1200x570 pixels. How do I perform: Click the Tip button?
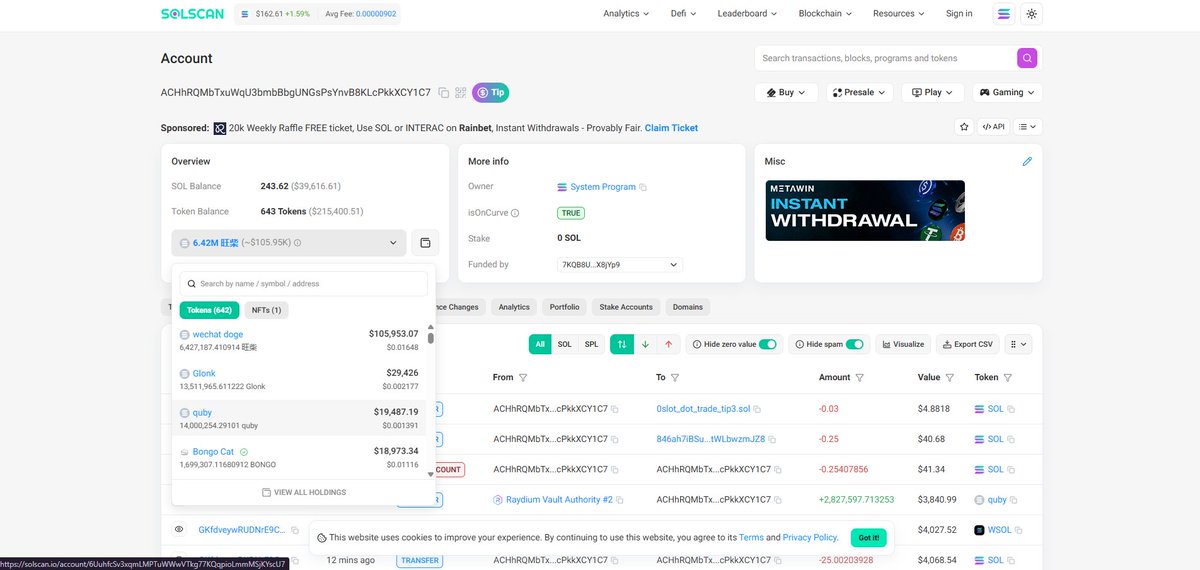pyautogui.click(x=491, y=92)
